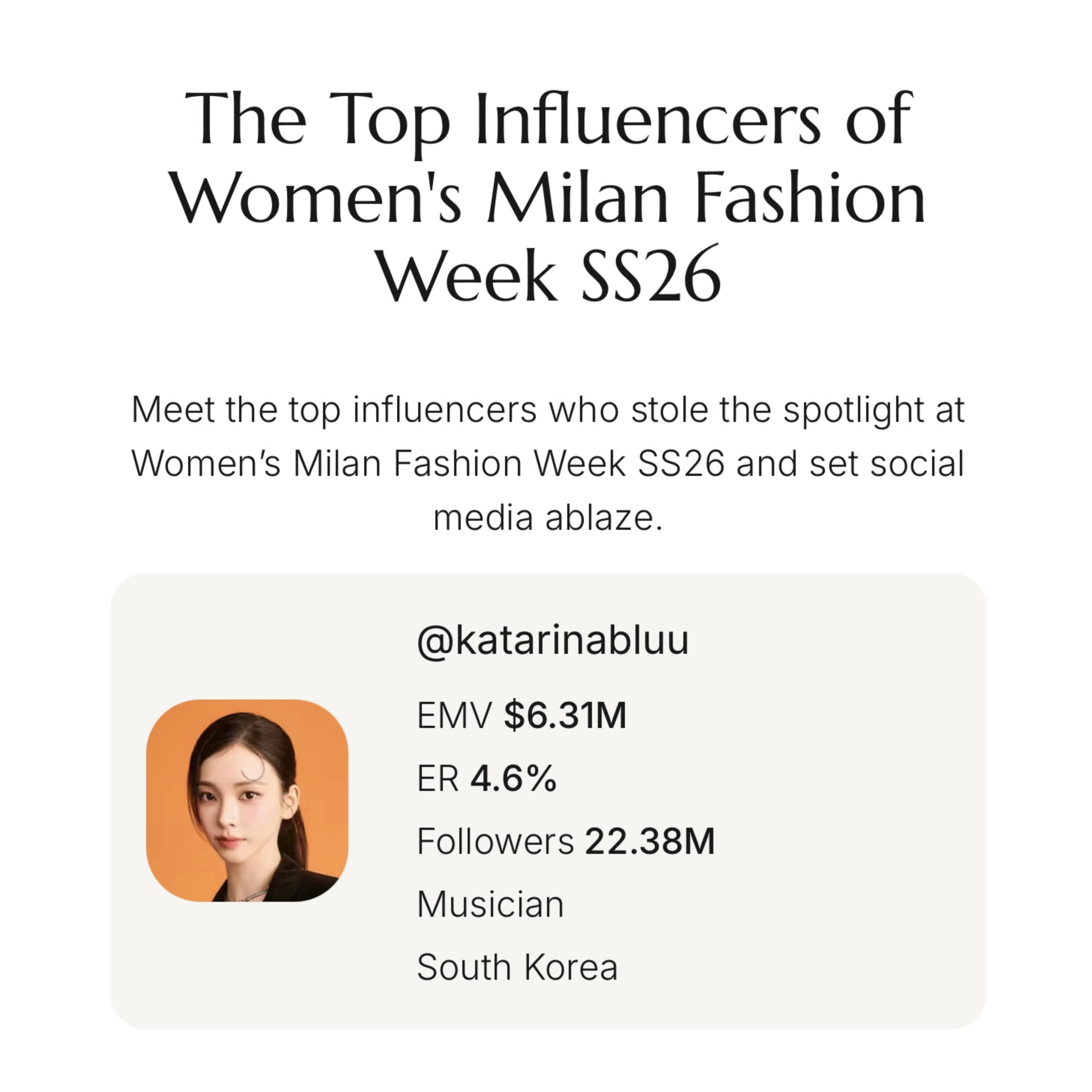Click "media ablaze." at the paragraph end
1092x1092 pixels.
[x=547, y=518]
